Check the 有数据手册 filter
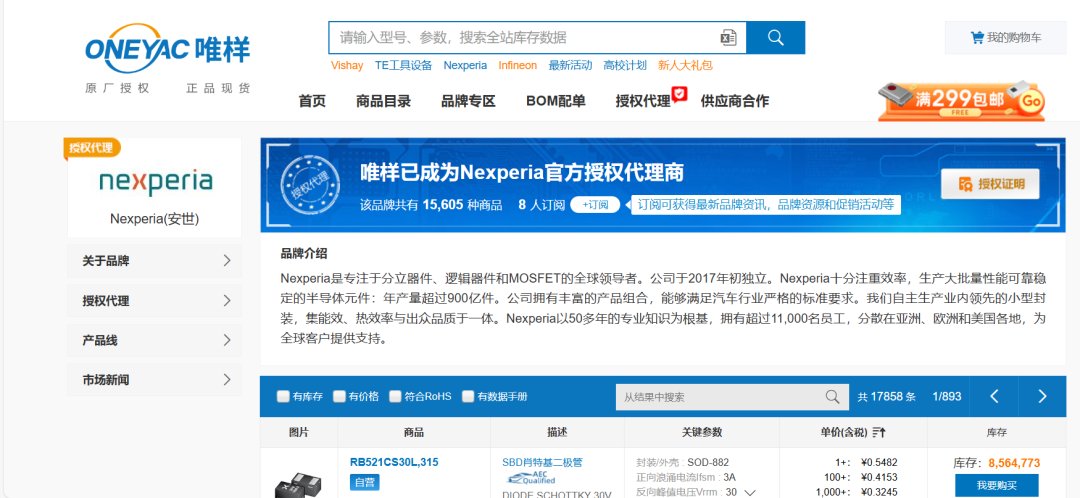This screenshot has height=498, width=1080. (x=468, y=397)
